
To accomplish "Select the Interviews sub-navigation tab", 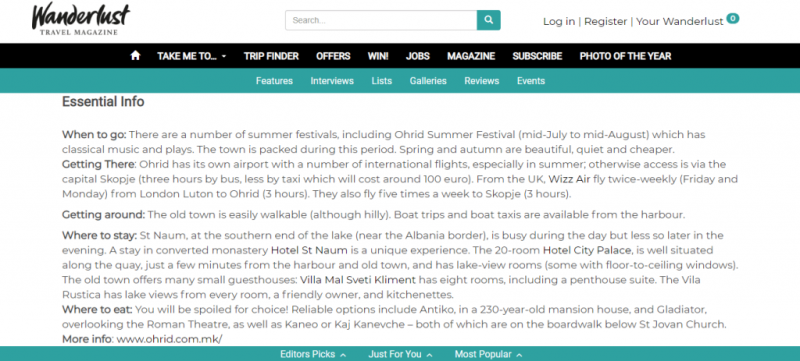I will point(332,81).
